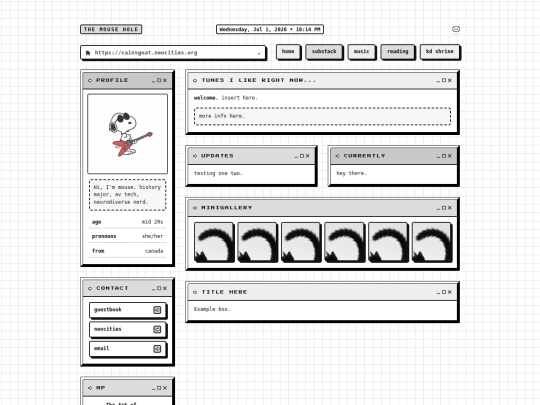540x405 pixels.
Task: Close the Minigallery window
Action: [450, 208]
